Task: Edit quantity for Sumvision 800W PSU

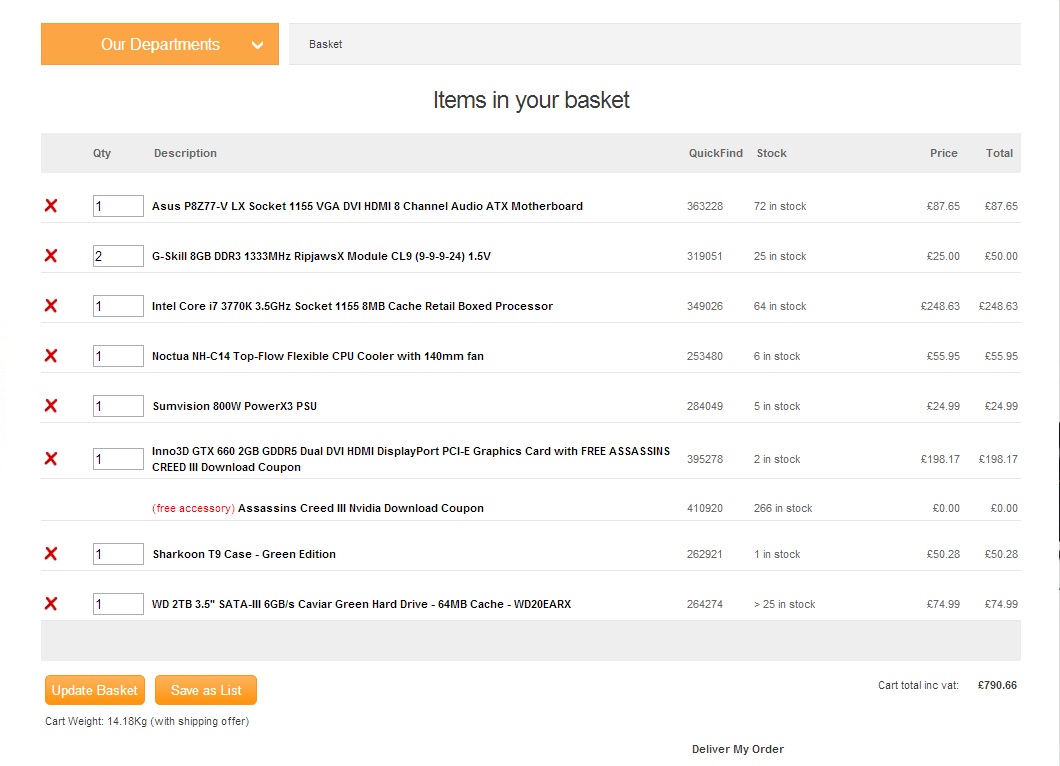Action: click(118, 406)
